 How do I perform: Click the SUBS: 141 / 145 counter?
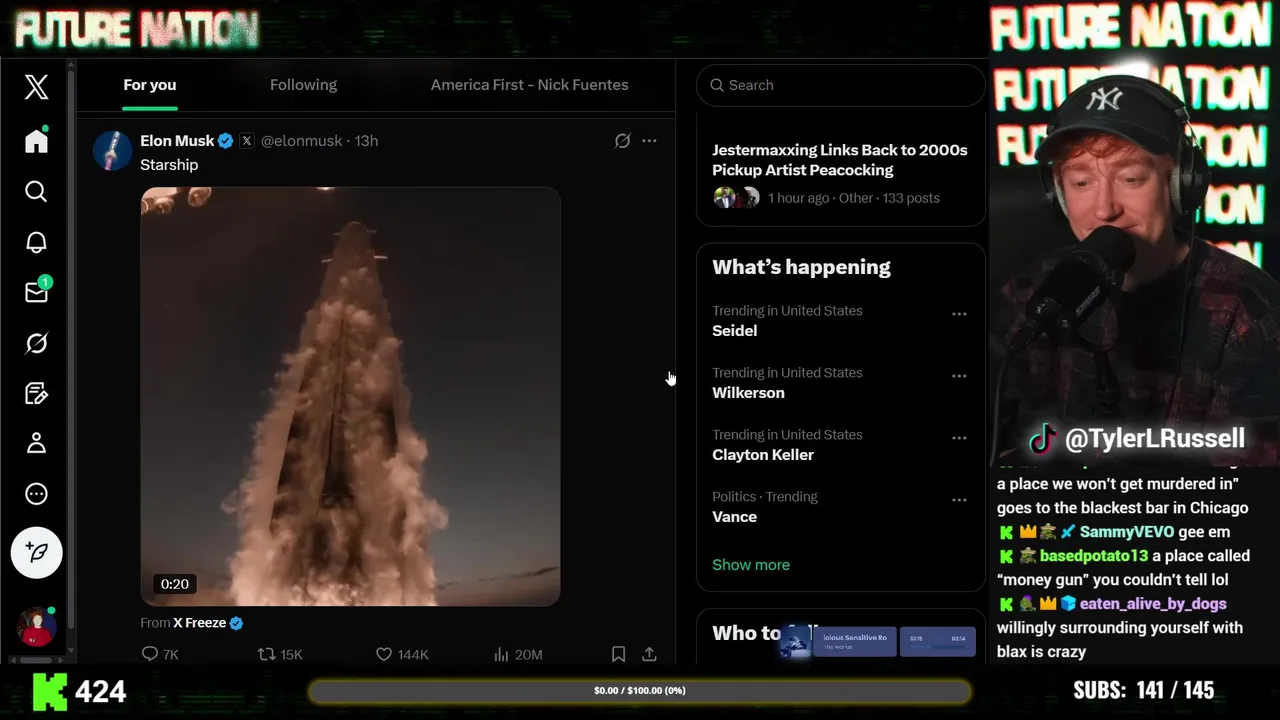[1143, 690]
